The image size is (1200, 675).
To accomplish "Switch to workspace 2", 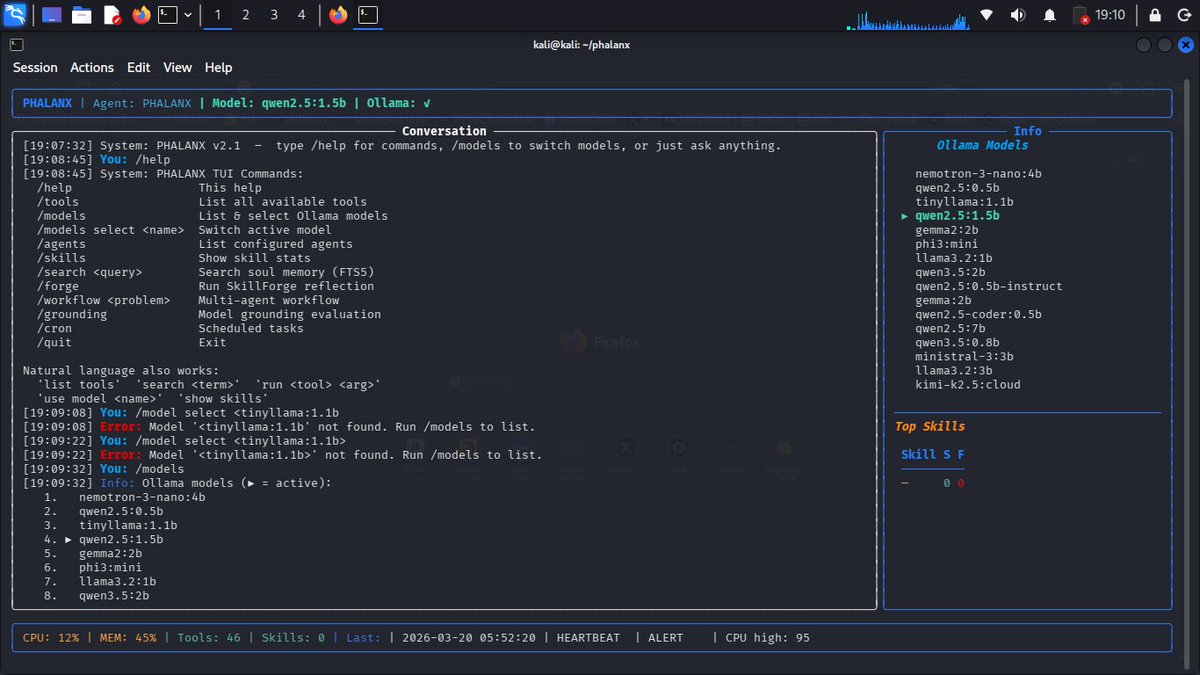I will [246, 15].
